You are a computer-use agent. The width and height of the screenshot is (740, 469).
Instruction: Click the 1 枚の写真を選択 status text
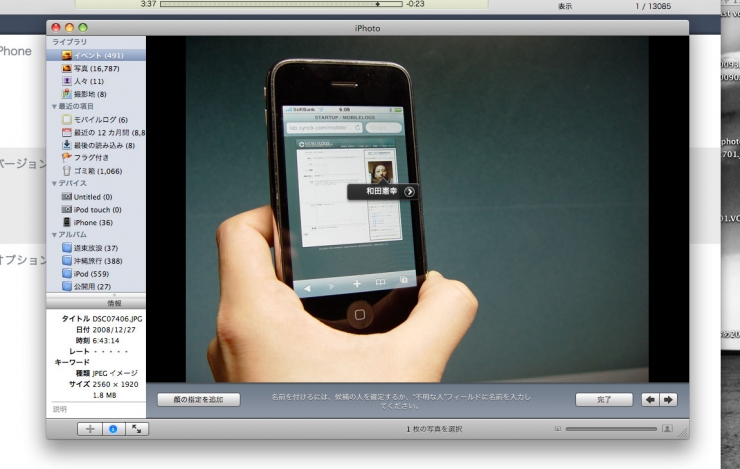click(434, 429)
